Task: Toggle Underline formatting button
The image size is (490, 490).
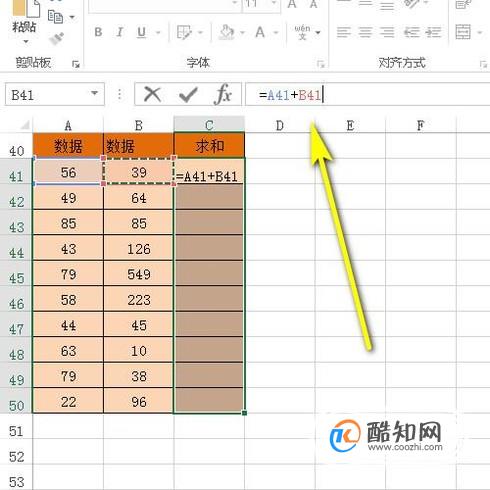Action: click(141, 32)
